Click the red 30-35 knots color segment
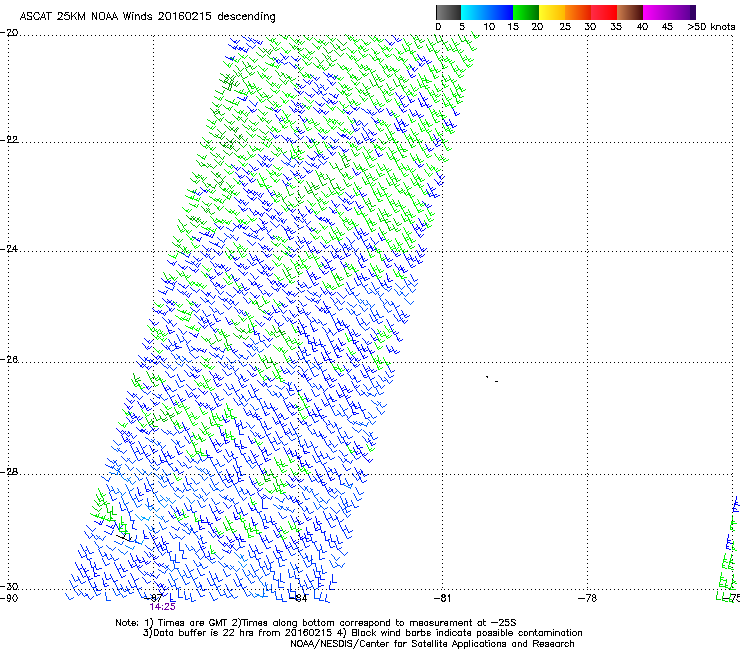 click(604, 12)
